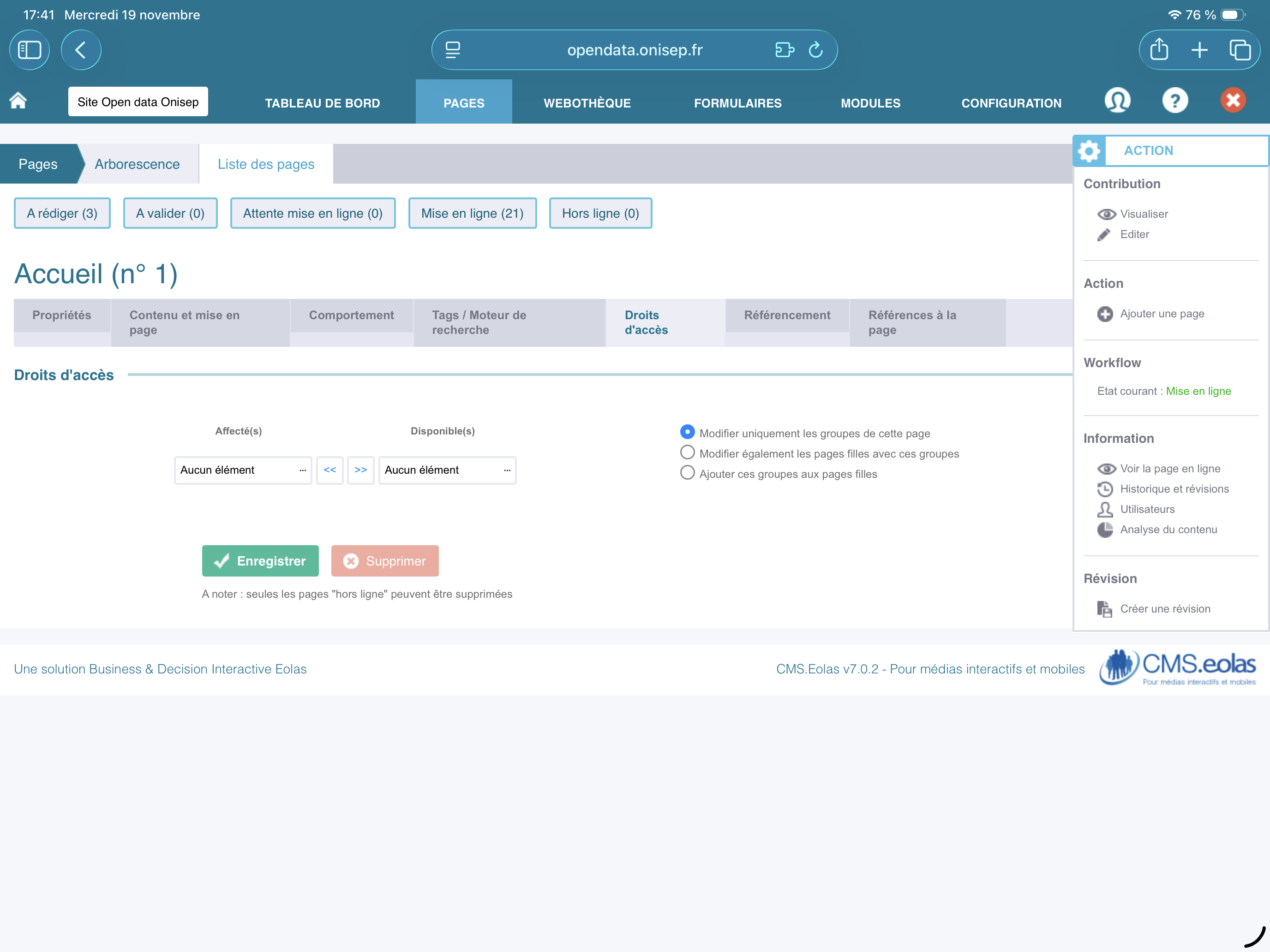Screen dimensions: 1270x952
Task: Open Historique et révisions clock icon
Action: (x=1105, y=489)
